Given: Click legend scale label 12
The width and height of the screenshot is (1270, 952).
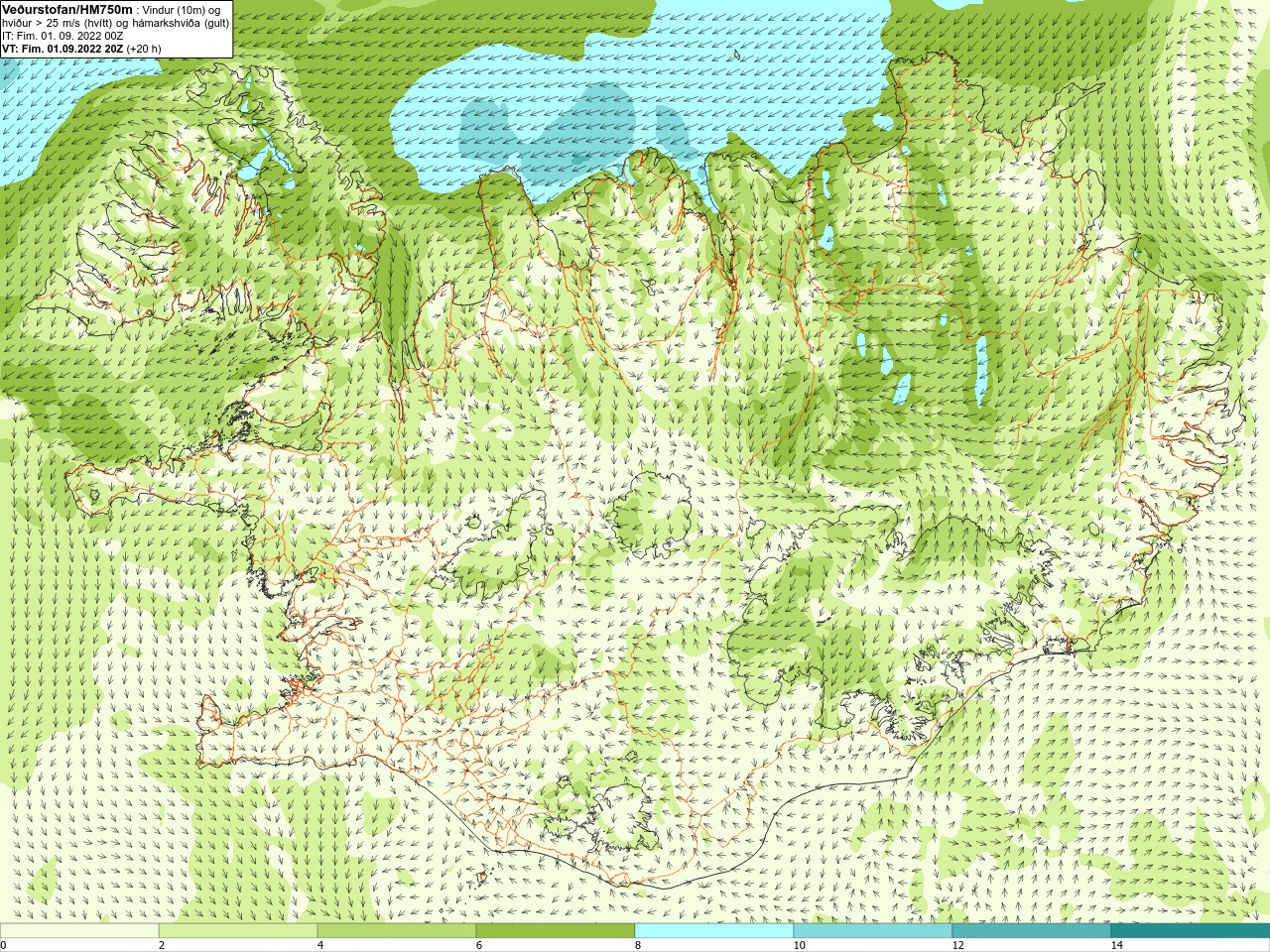Looking at the screenshot, I should click(957, 945).
